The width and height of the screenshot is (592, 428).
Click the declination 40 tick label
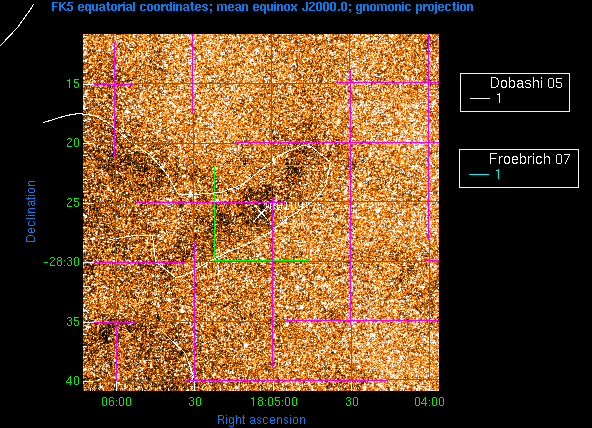click(x=73, y=381)
